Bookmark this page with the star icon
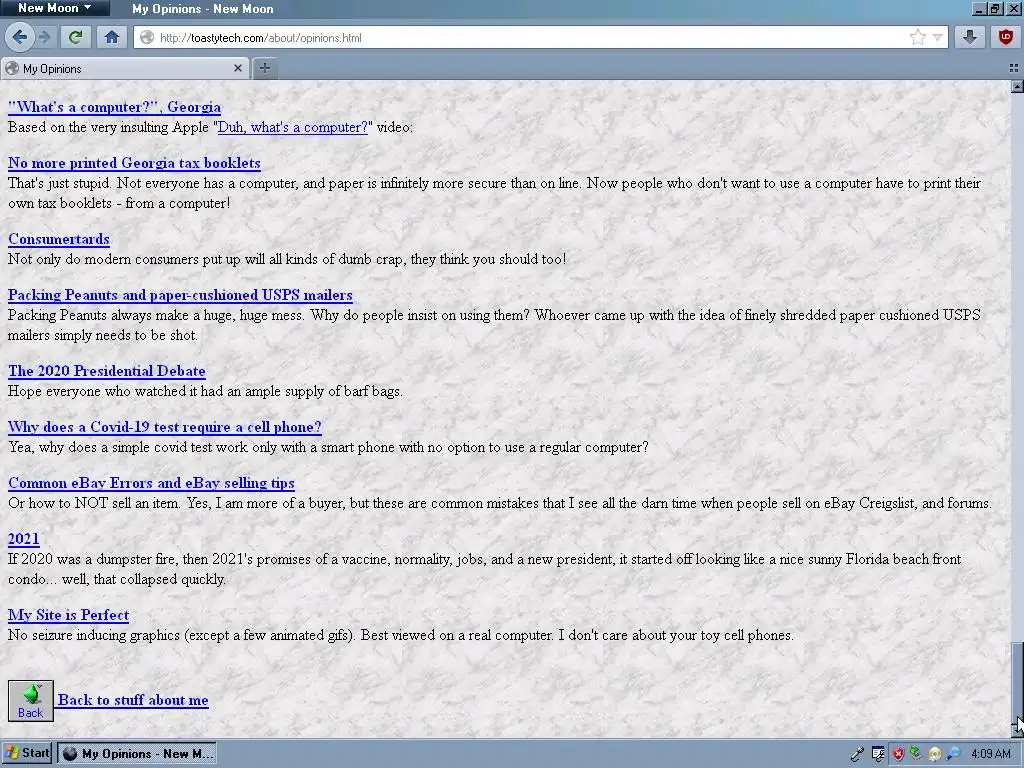The width and height of the screenshot is (1024, 768). (917, 37)
